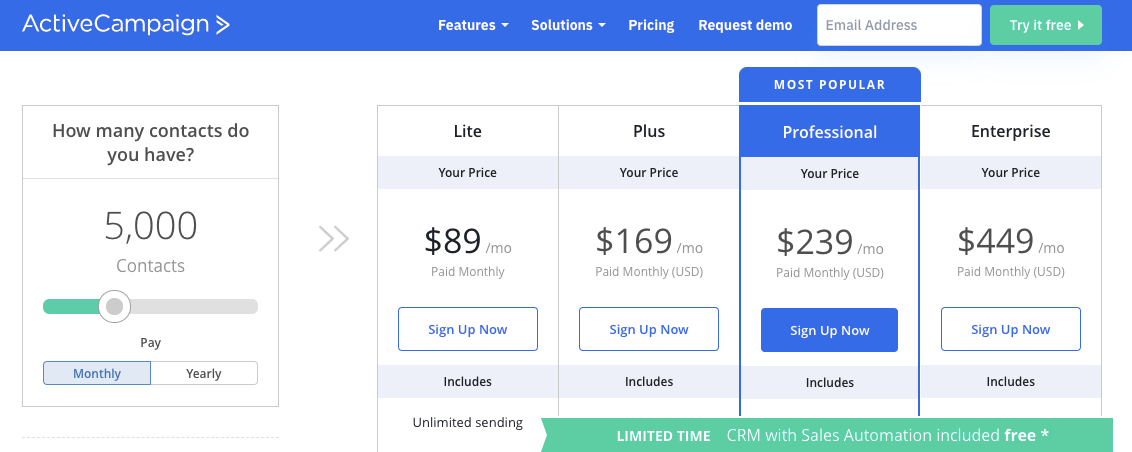The height and width of the screenshot is (452, 1132).
Task: Click the Most Popular badge
Action: (830, 84)
